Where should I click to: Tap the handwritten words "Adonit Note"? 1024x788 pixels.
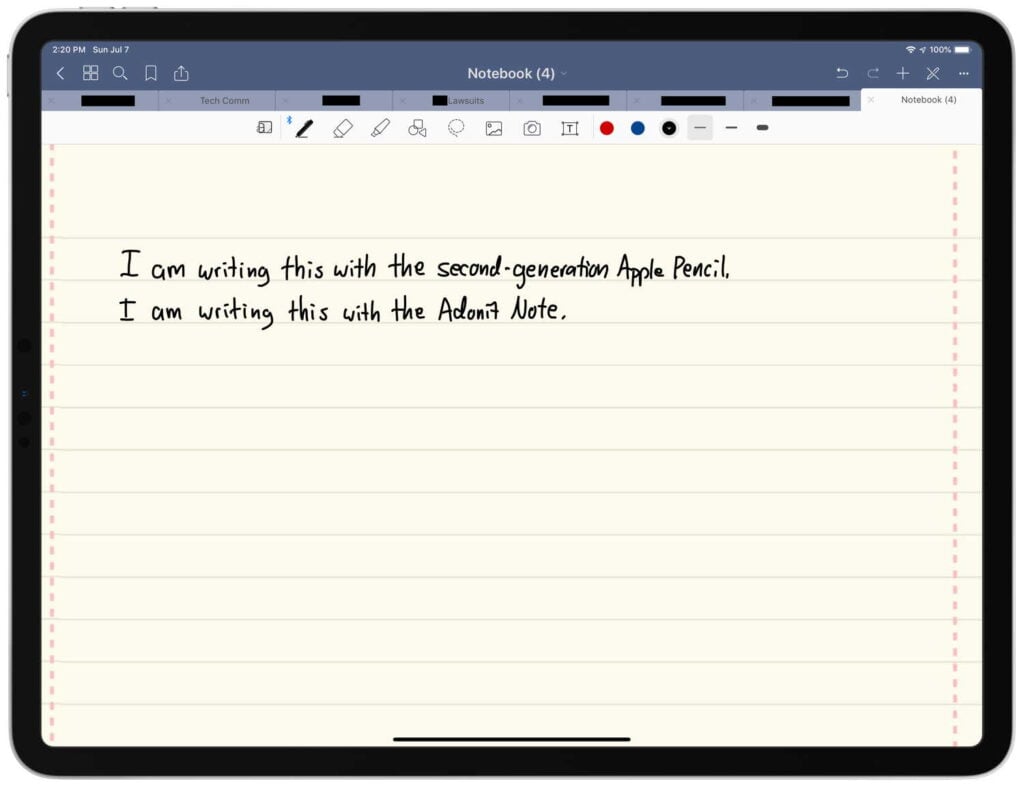pyautogui.click(x=502, y=309)
